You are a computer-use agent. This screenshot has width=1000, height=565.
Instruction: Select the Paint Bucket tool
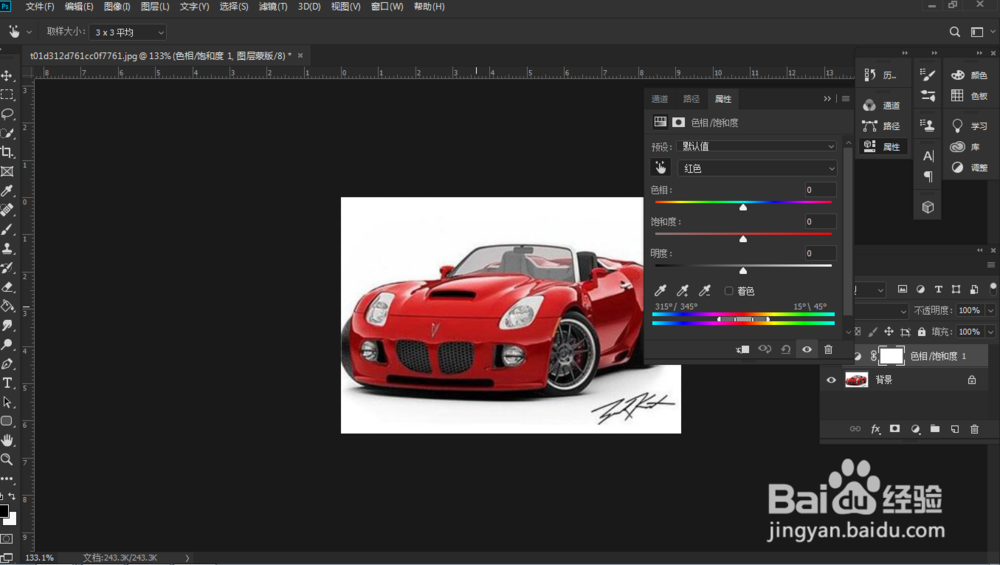(x=7, y=305)
